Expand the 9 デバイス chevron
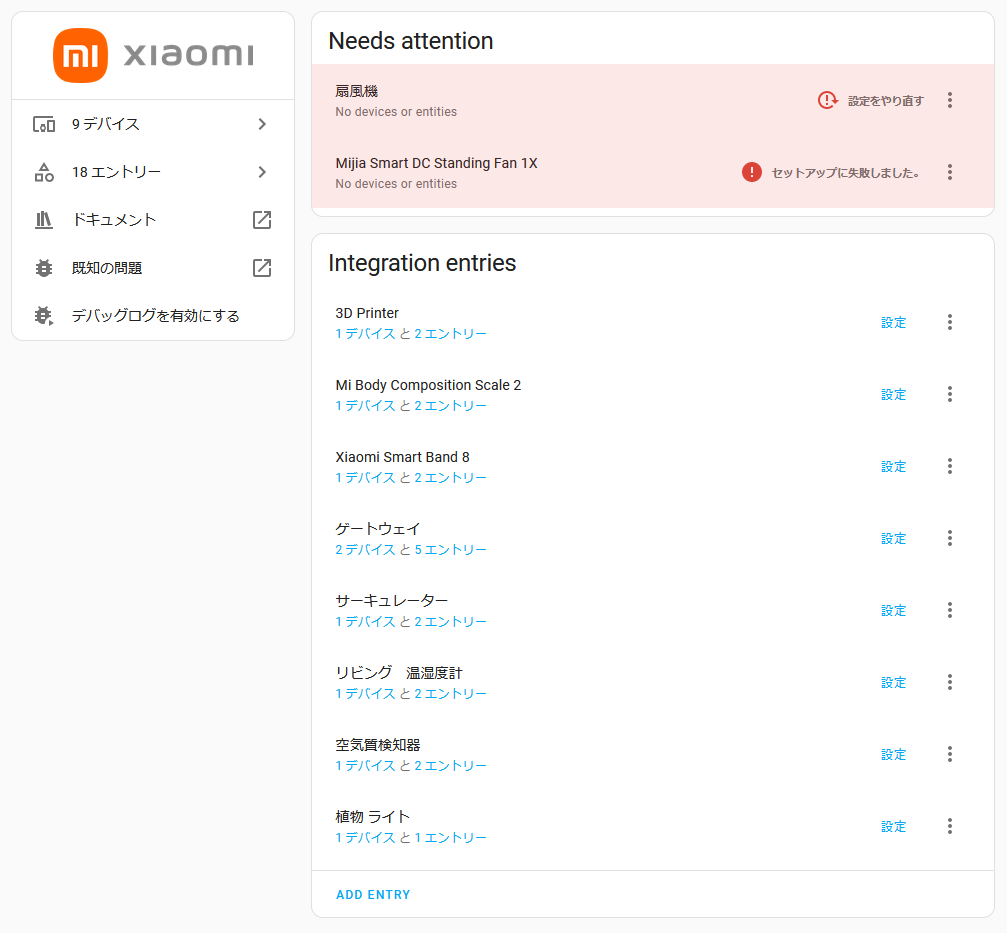Screen dimensions: 1007x933 pos(262,124)
